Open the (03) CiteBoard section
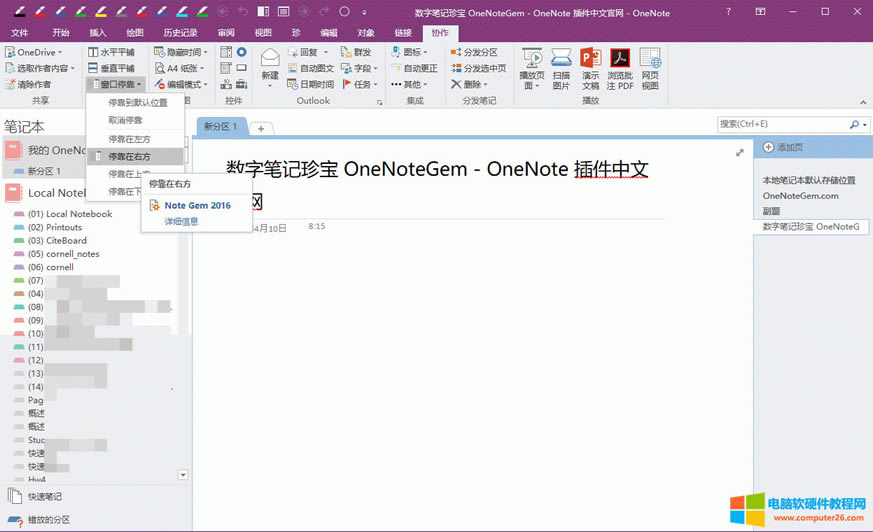Image resolution: width=873 pixels, height=532 pixels. 57,240
